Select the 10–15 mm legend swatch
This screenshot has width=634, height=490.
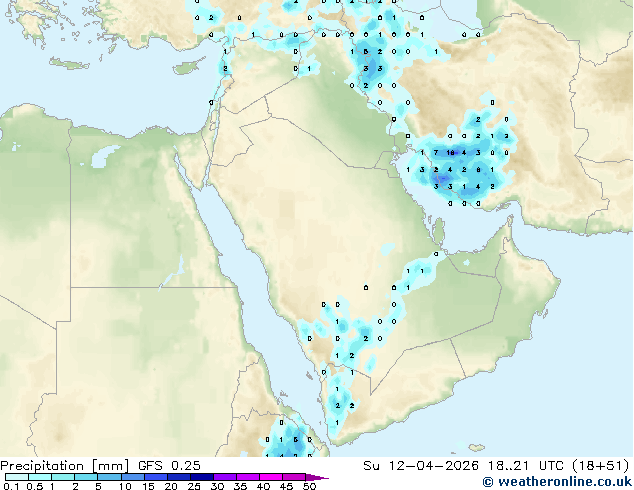[x=132, y=477]
